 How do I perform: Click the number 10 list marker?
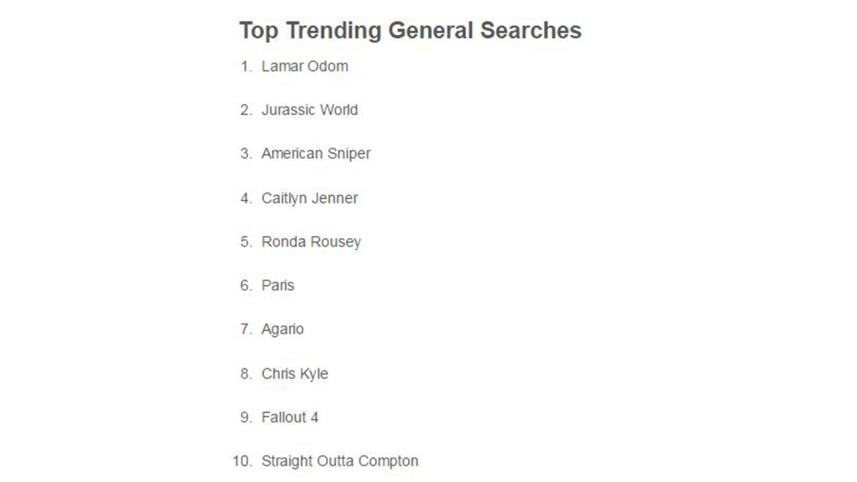tap(242, 461)
